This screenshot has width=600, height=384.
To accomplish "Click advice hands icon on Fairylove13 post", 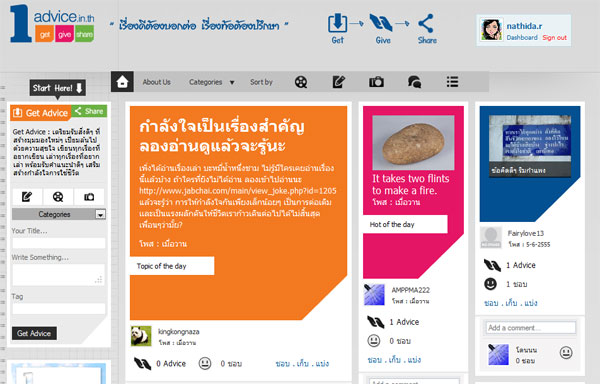I will [492, 265].
